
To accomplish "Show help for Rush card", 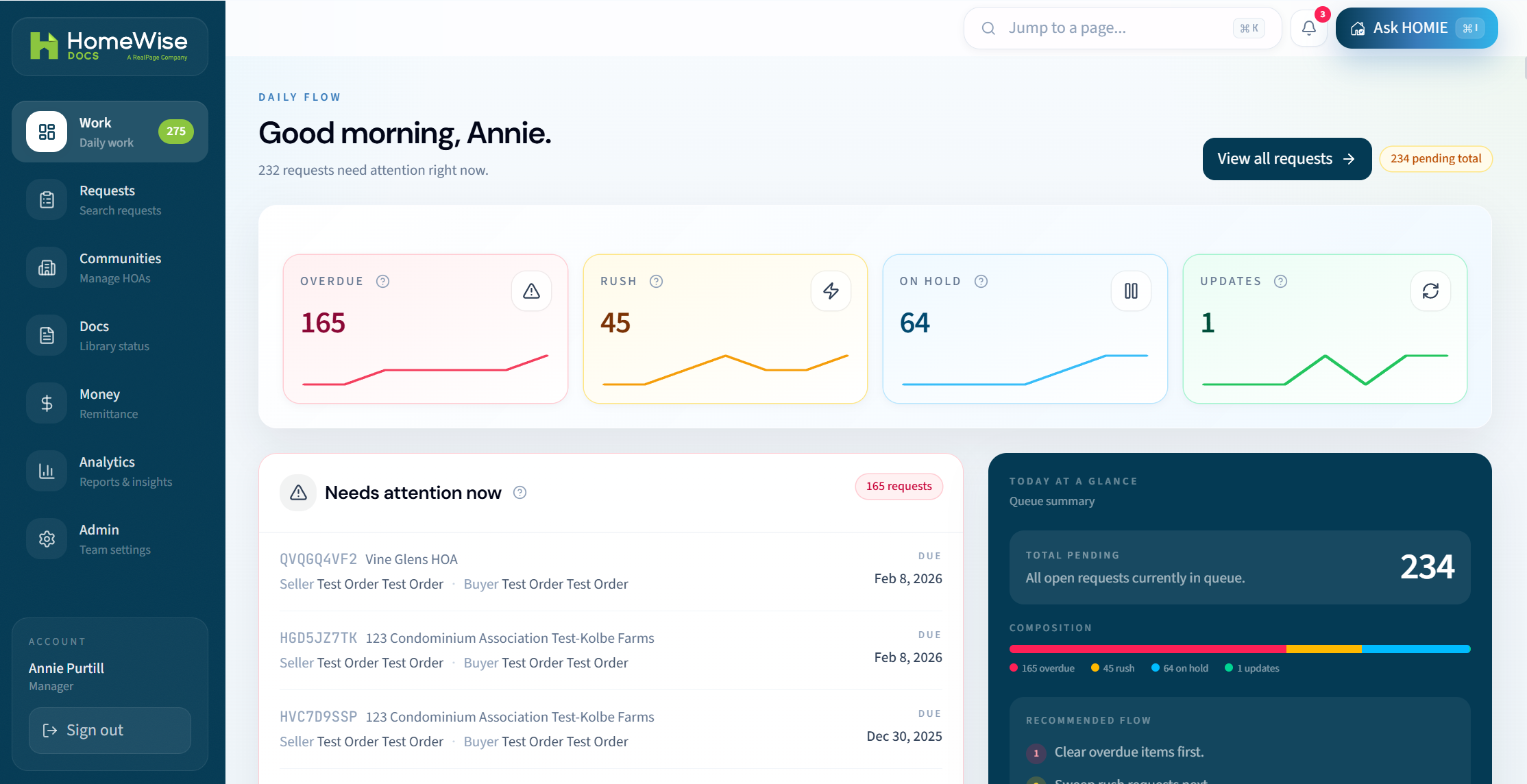I will coord(657,282).
